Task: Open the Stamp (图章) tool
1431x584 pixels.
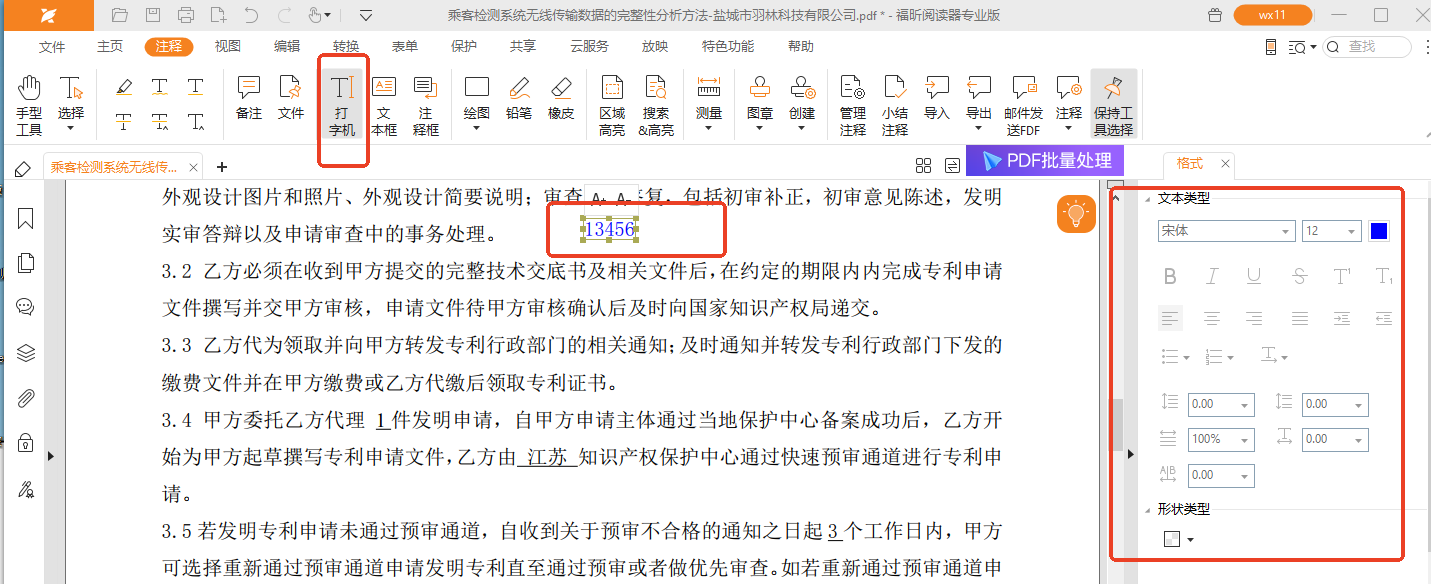Action: pyautogui.click(x=760, y=98)
